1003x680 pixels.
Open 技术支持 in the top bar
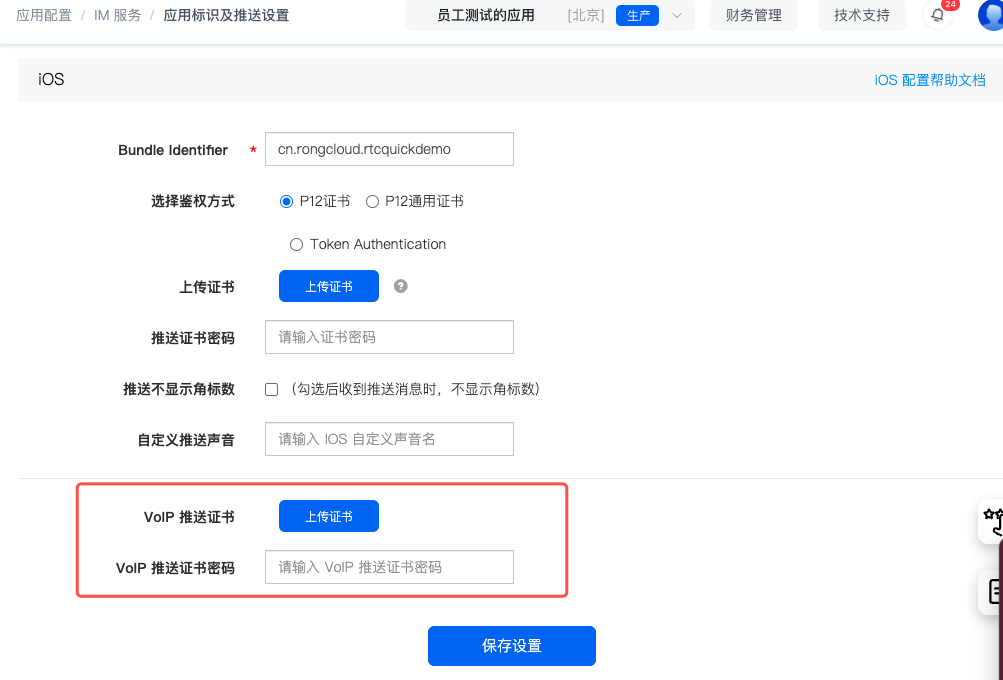(x=861, y=15)
